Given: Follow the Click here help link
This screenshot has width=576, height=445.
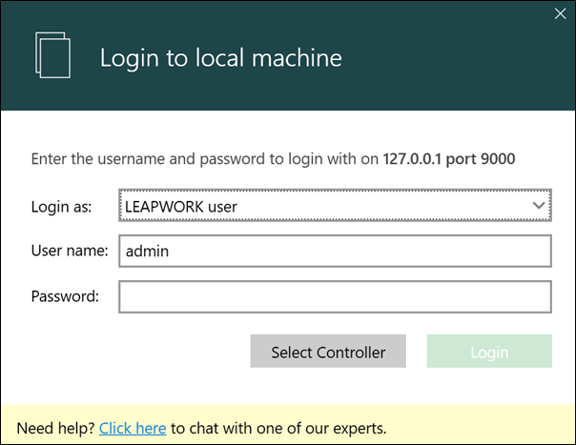Looking at the screenshot, I should [x=132, y=428].
